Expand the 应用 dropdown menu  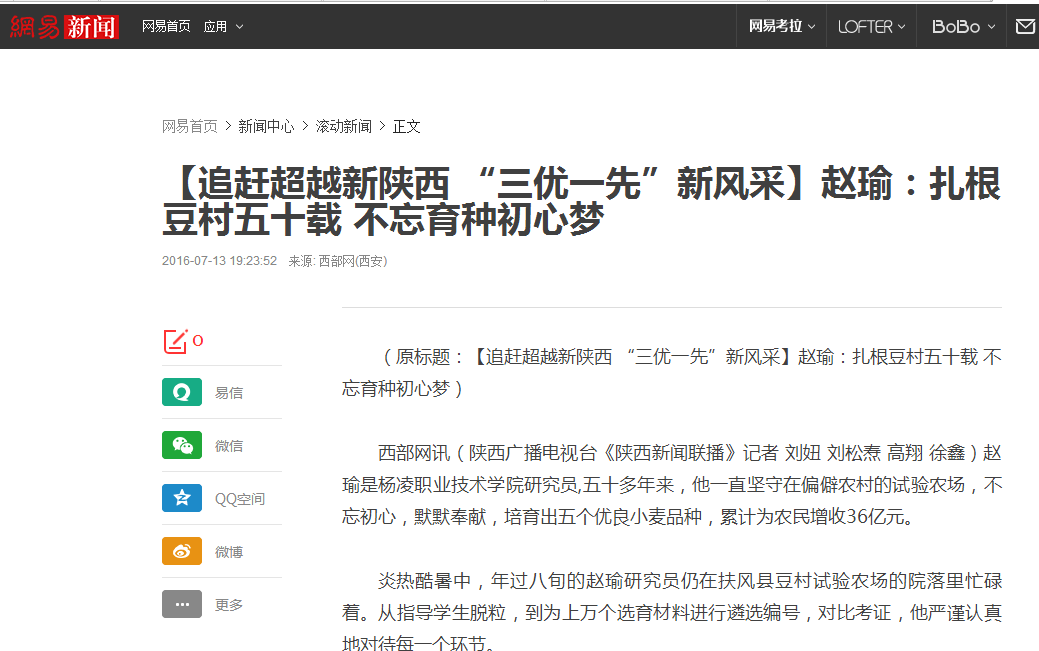point(223,27)
